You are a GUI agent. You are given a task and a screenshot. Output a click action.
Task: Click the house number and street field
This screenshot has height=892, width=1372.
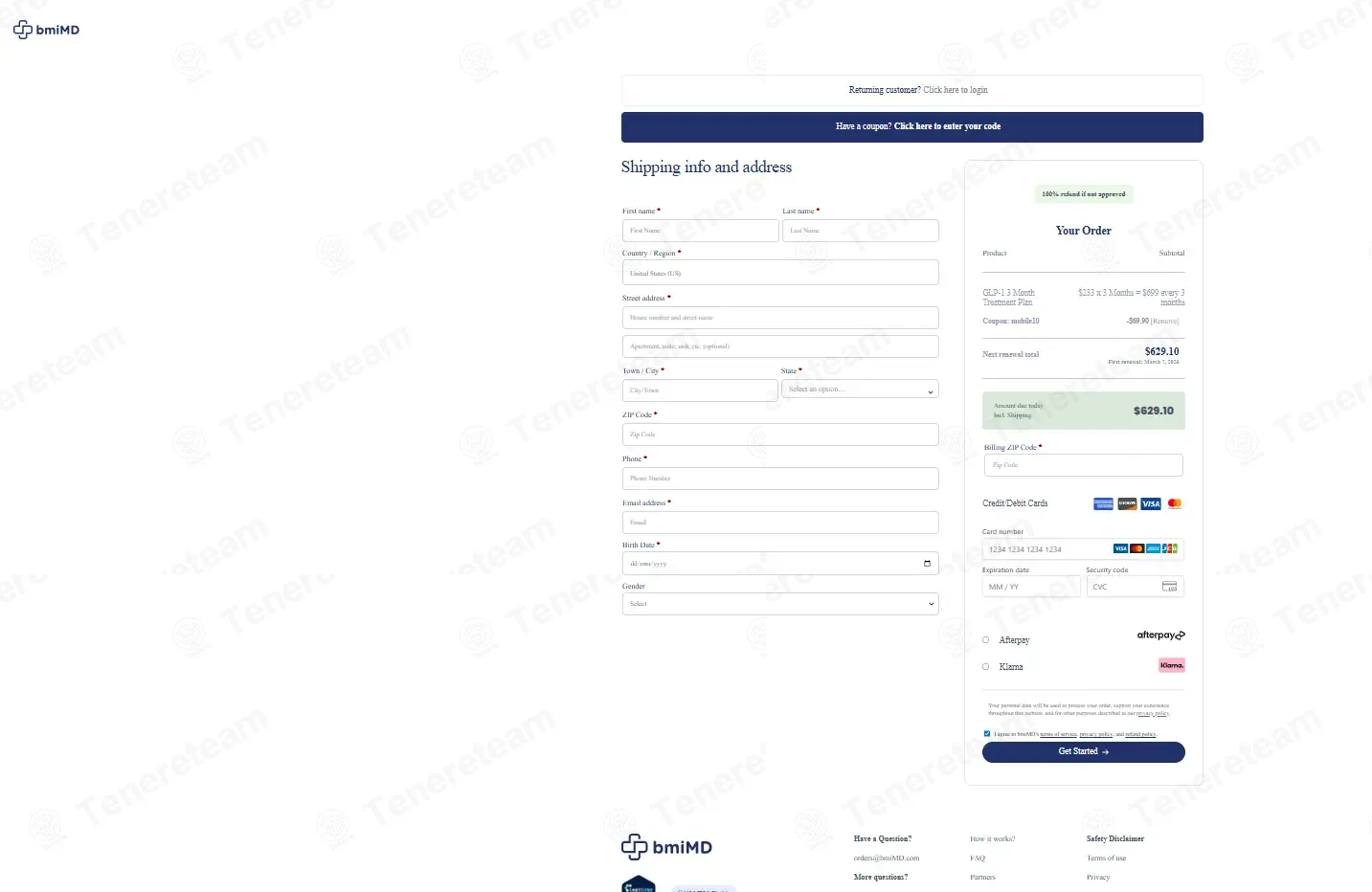780,318
